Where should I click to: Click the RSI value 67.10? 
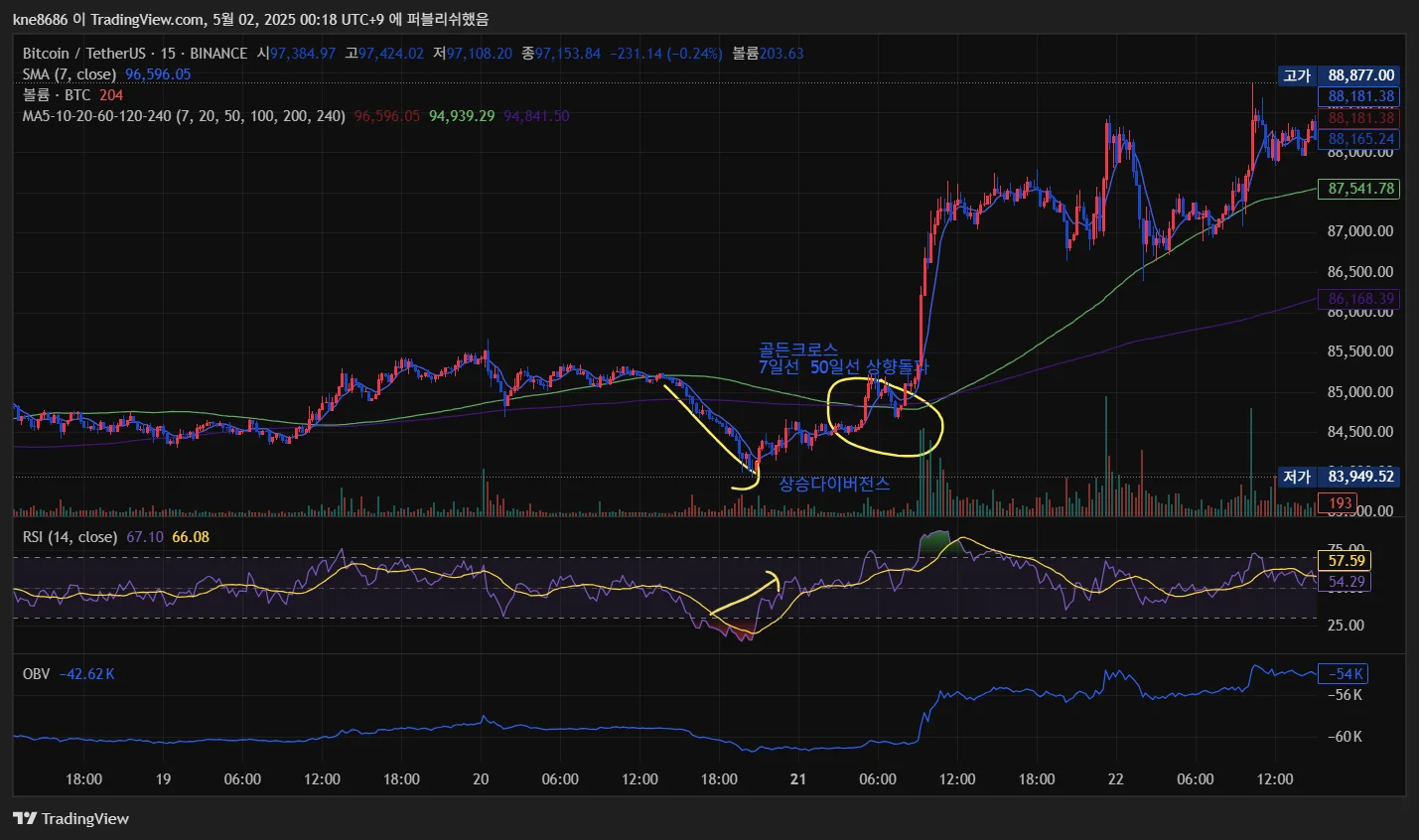tap(145, 537)
